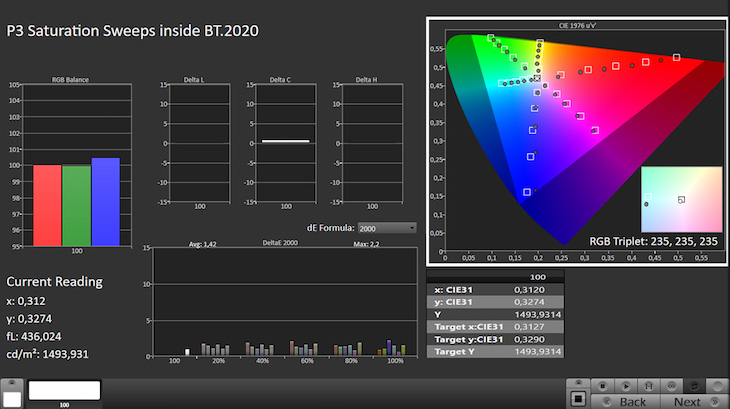Click the 100% bar group in DeltaE chart

coord(392,348)
